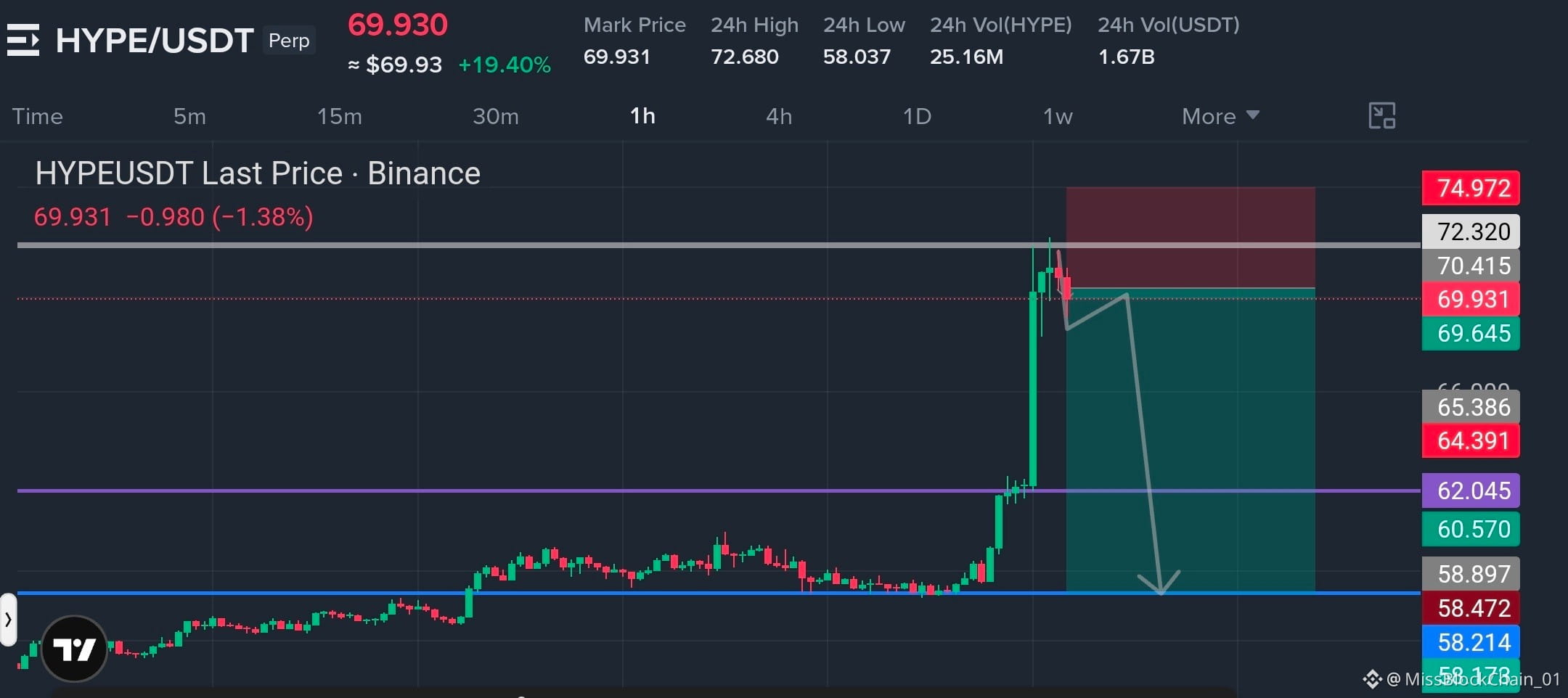
Task: Change chart to 1D timeframe
Action: [917, 116]
